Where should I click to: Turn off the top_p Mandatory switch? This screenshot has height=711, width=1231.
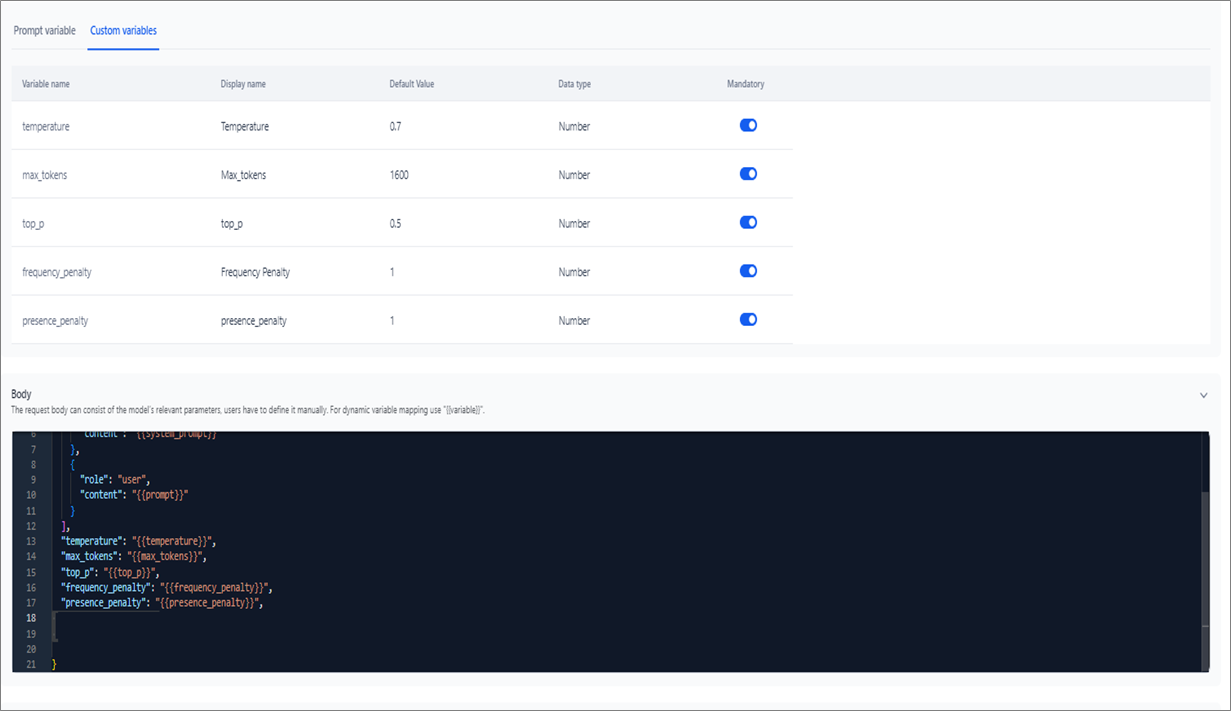[x=748, y=222]
